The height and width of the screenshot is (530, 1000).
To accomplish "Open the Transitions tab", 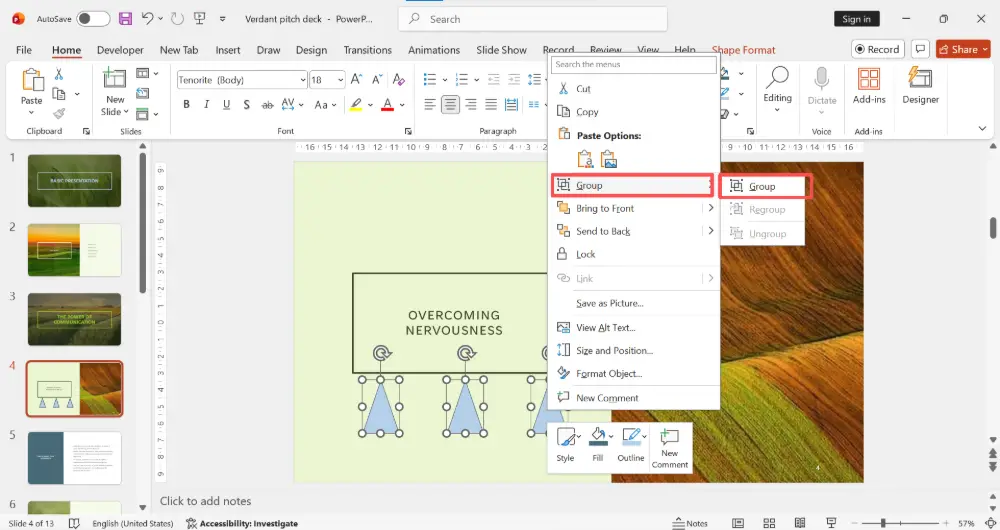I will click(x=367, y=50).
